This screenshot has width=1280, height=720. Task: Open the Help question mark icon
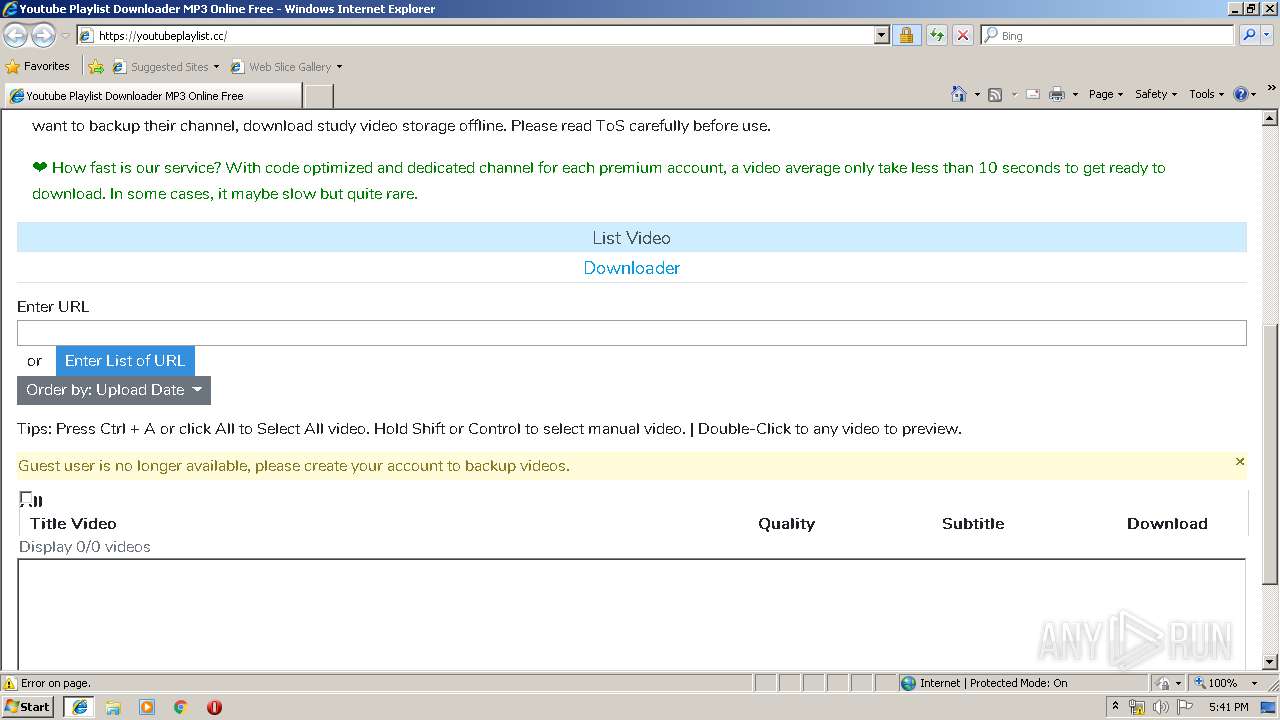click(x=1241, y=94)
